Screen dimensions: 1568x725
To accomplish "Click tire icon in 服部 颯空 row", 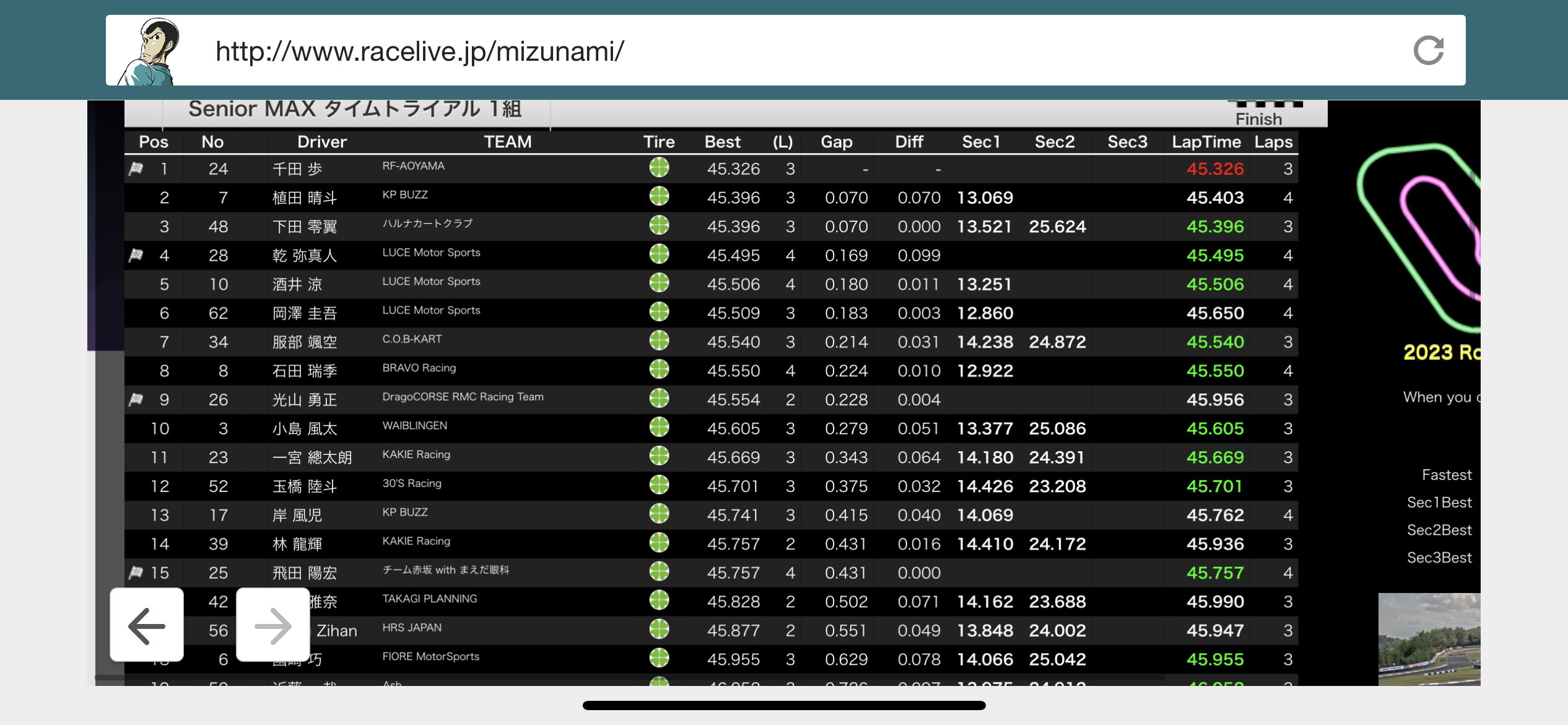I will coord(659,340).
